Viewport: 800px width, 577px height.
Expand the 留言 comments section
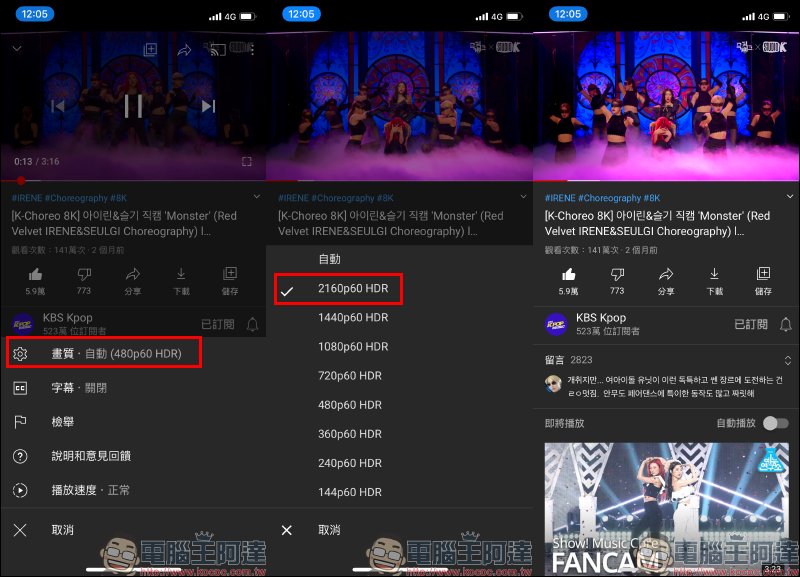pyautogui.click(x=788, y=360)
